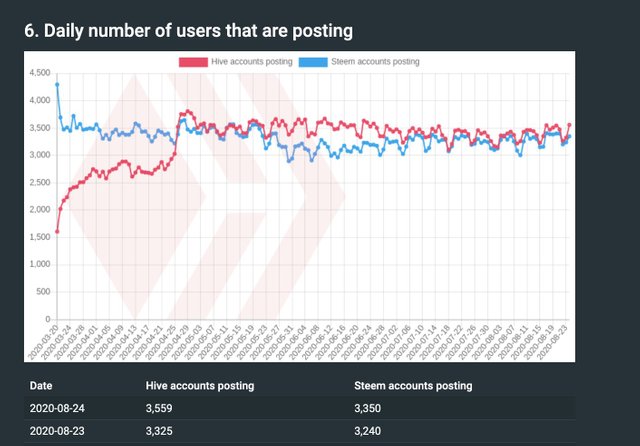Click the Steem accounts posting column header

coord(413,386)
